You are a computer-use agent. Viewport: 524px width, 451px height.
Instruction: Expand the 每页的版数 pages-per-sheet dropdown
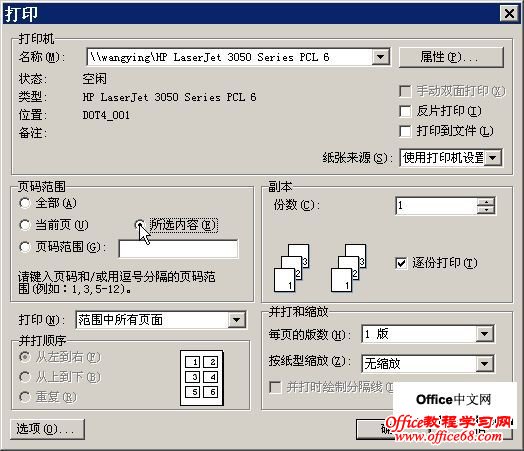(485, 334)
